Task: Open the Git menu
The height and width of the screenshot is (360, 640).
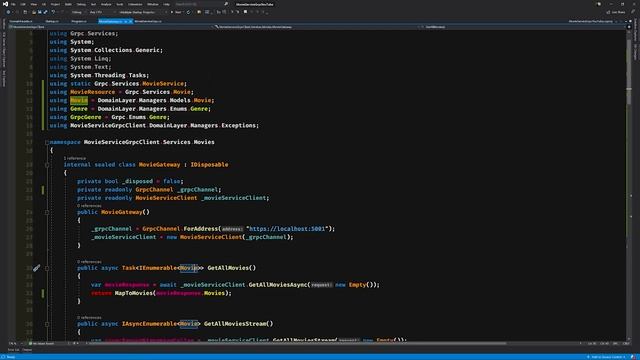Action: click(x=44, y=4)
